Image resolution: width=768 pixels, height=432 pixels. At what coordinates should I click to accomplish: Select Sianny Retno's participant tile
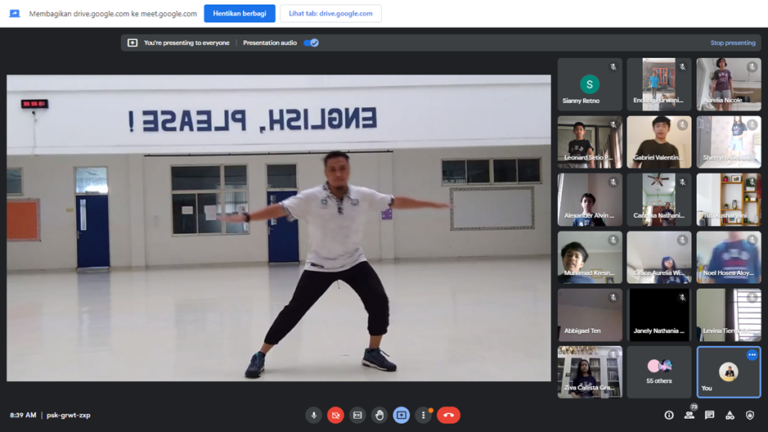click(x=590, y=85)
